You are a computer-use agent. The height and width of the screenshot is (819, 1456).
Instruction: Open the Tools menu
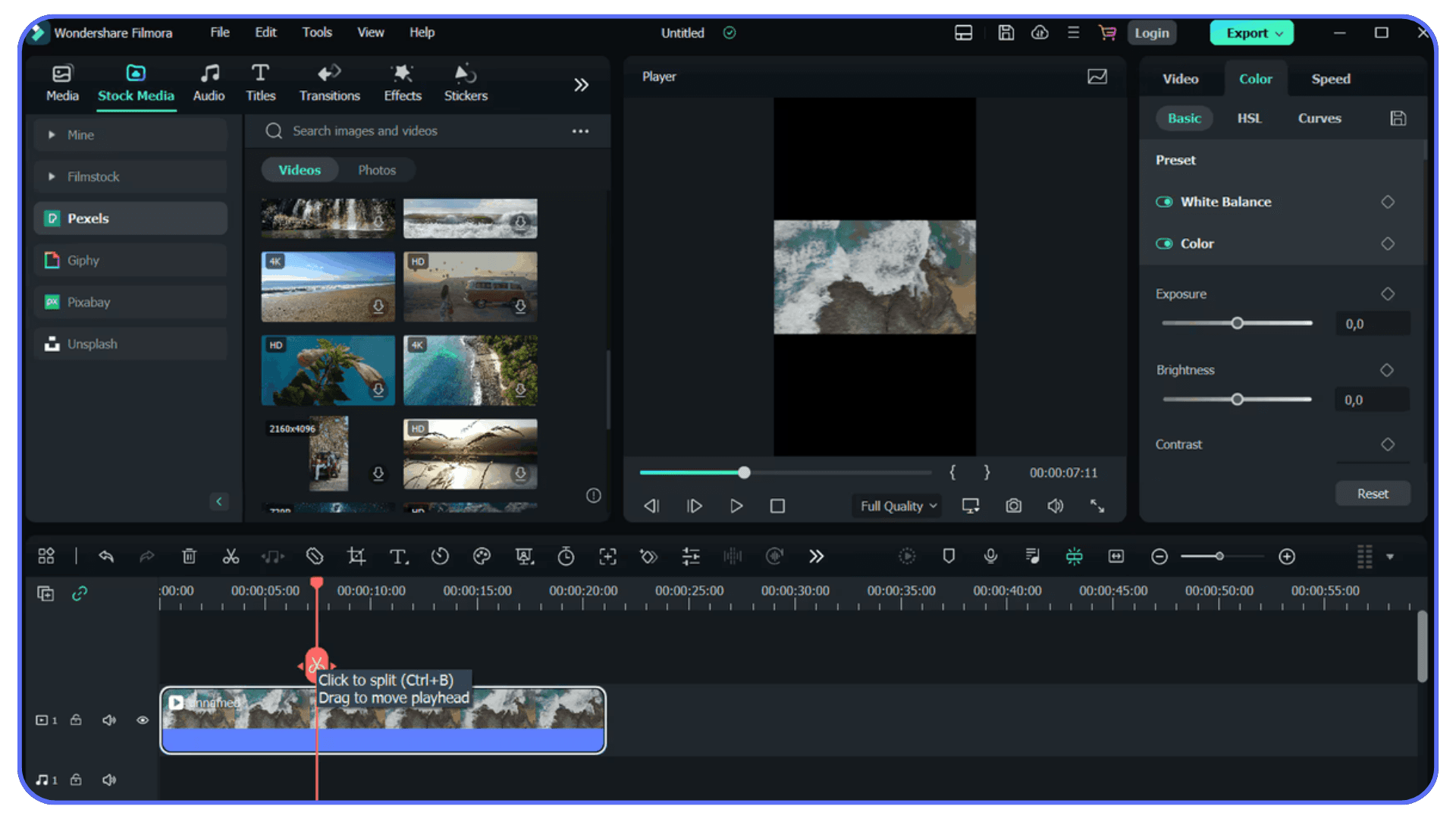click(x=317, y=33)
